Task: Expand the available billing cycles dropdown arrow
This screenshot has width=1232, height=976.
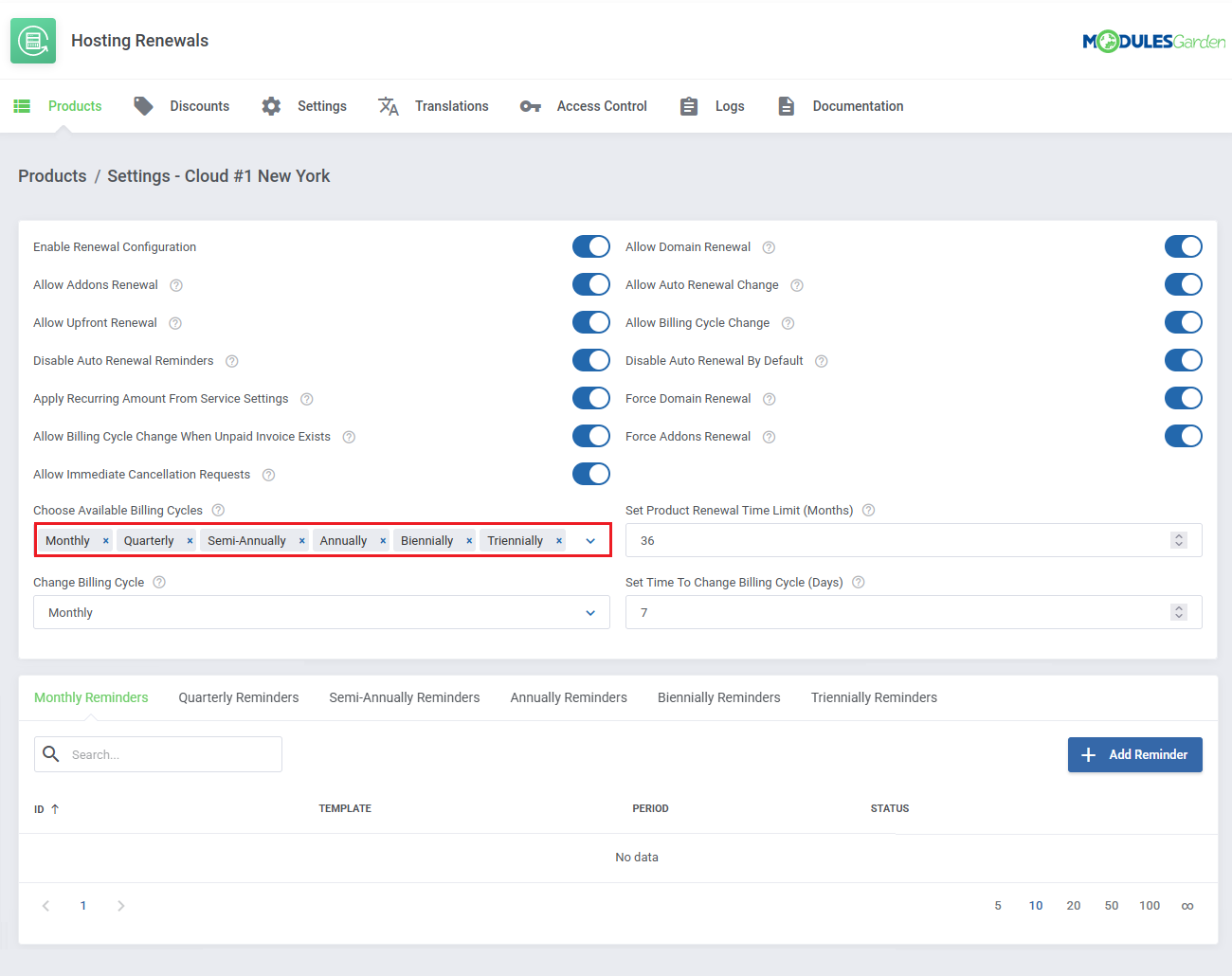Action: tap(590, 541)
